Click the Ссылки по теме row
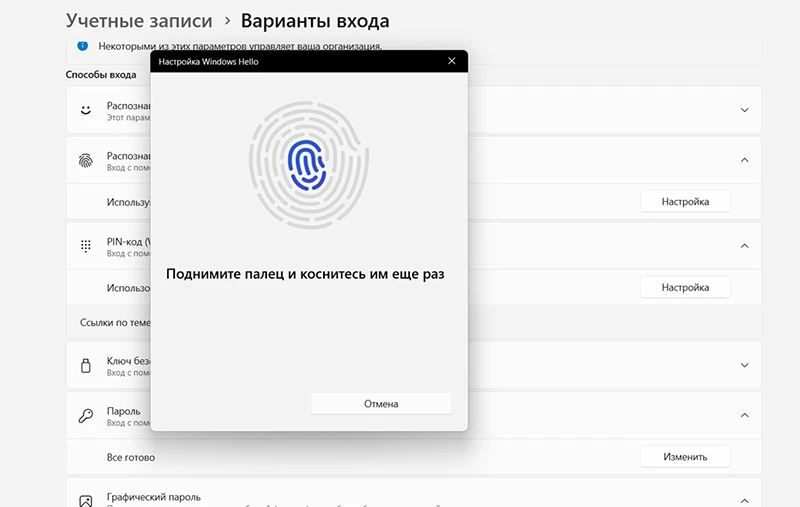The height and width of the screenshot is (507, 800). [x=414, y=322]
